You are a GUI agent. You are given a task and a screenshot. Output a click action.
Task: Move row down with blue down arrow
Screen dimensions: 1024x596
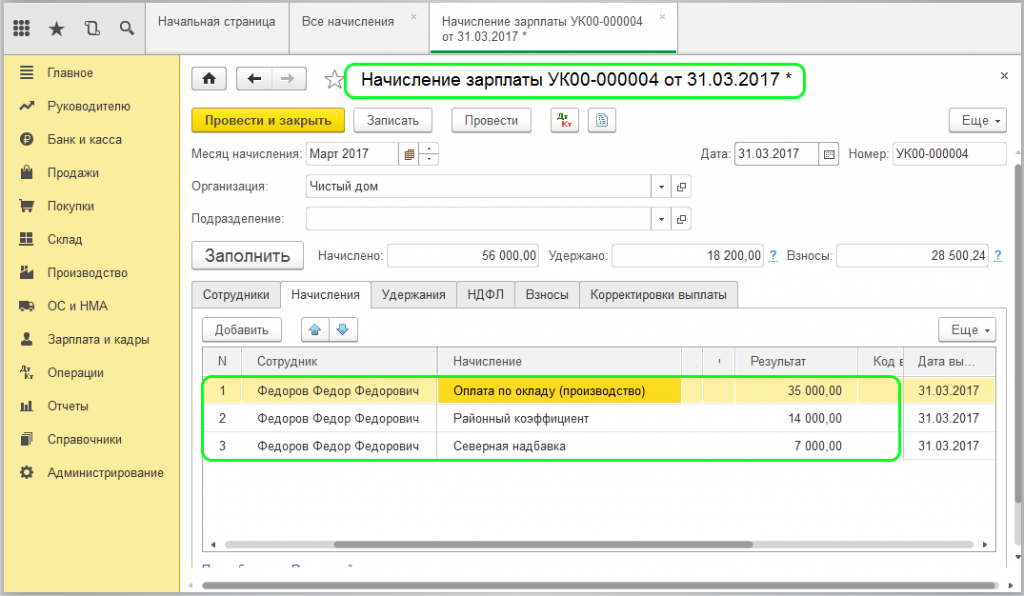pos(343,329)
